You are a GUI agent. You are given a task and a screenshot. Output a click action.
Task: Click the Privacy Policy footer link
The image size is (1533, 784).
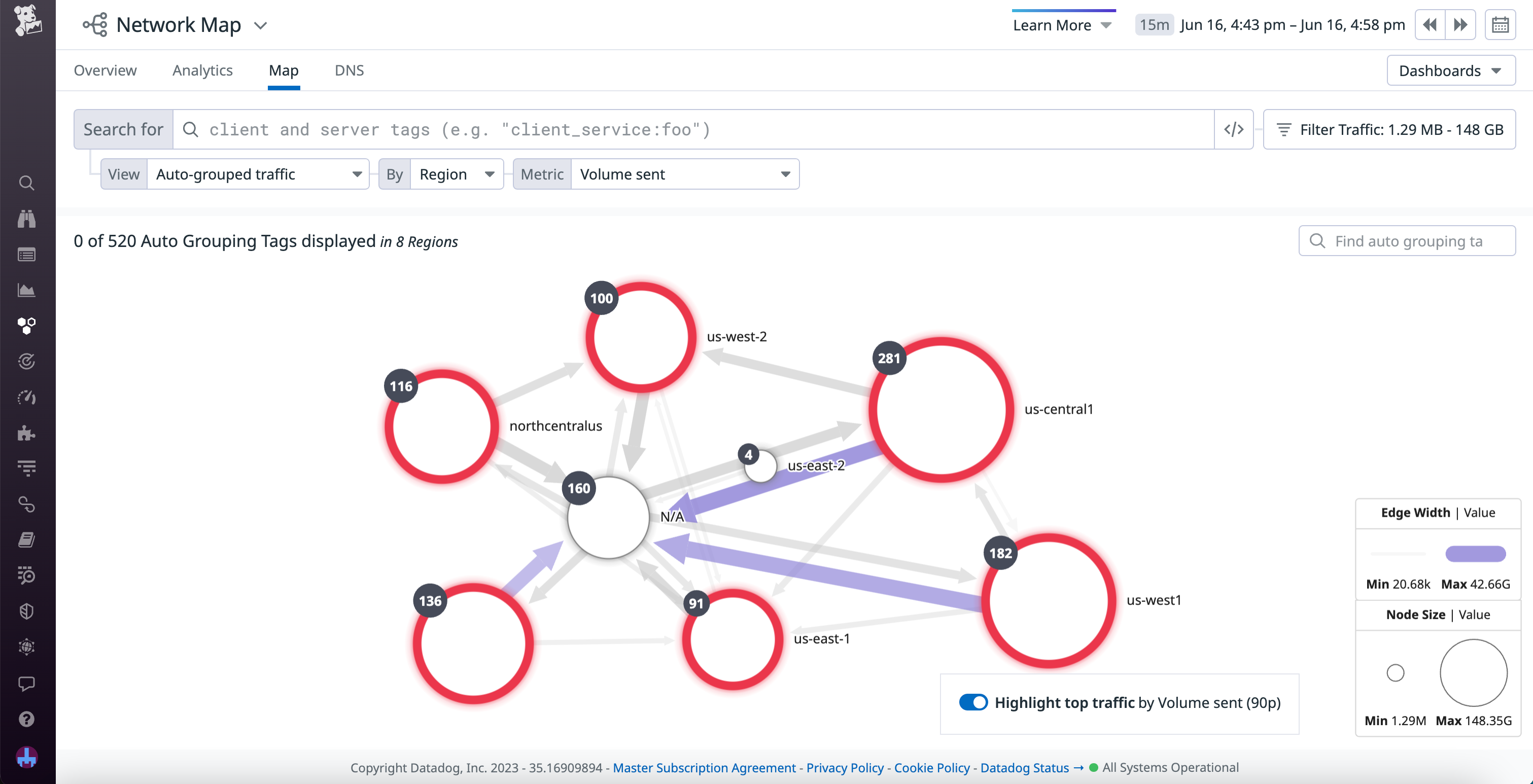(x=844, y=768)
